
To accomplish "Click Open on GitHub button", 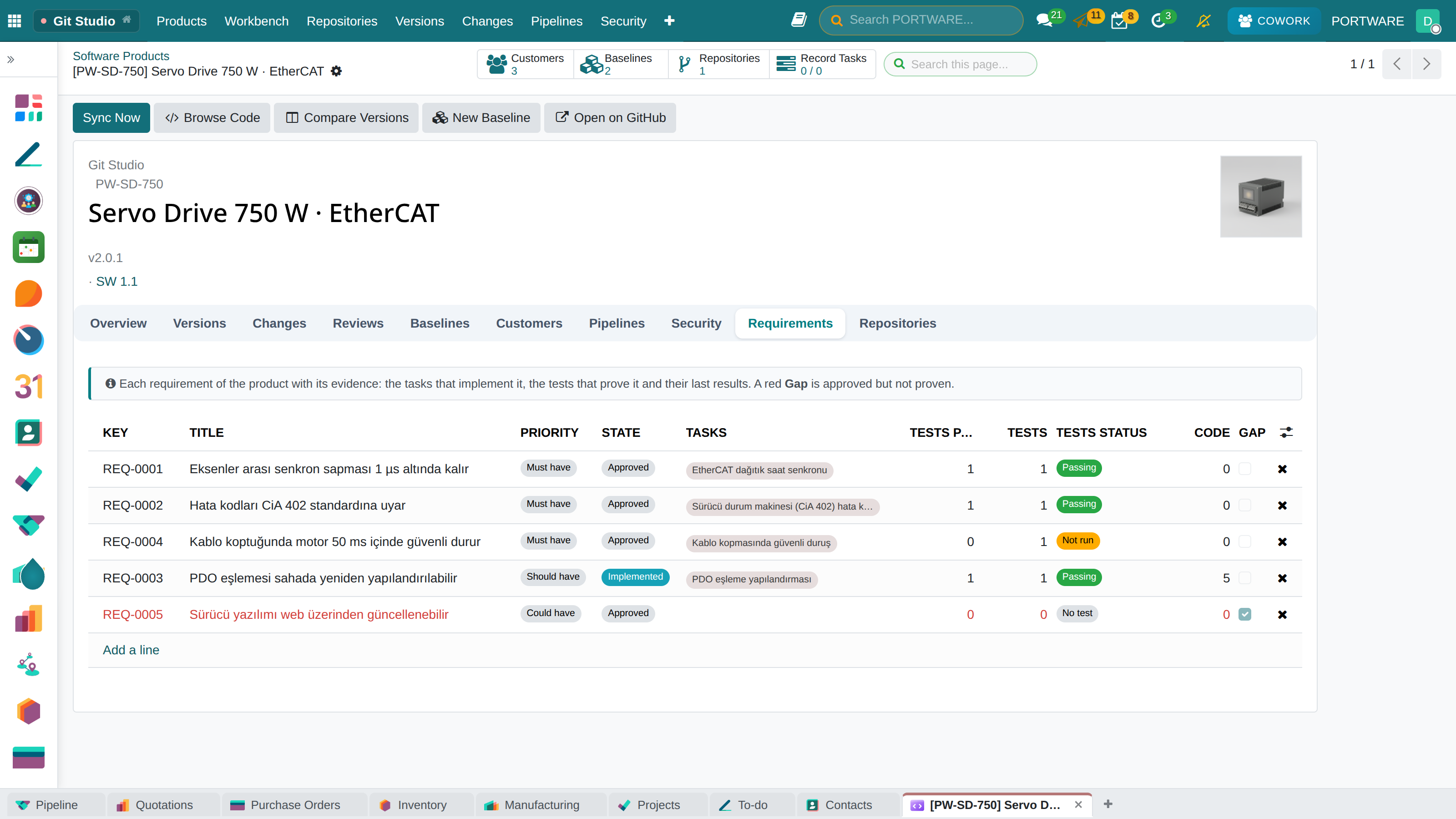I will tap(610, 117).
